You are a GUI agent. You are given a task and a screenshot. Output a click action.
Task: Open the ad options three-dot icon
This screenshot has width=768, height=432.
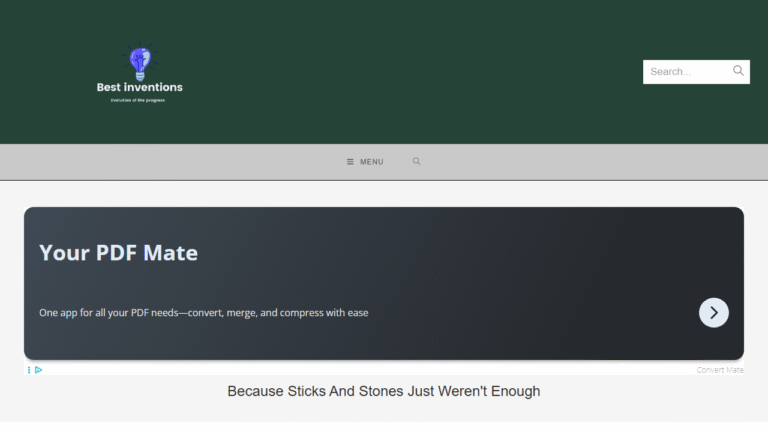pyautogui.click(x=29, y=370)
